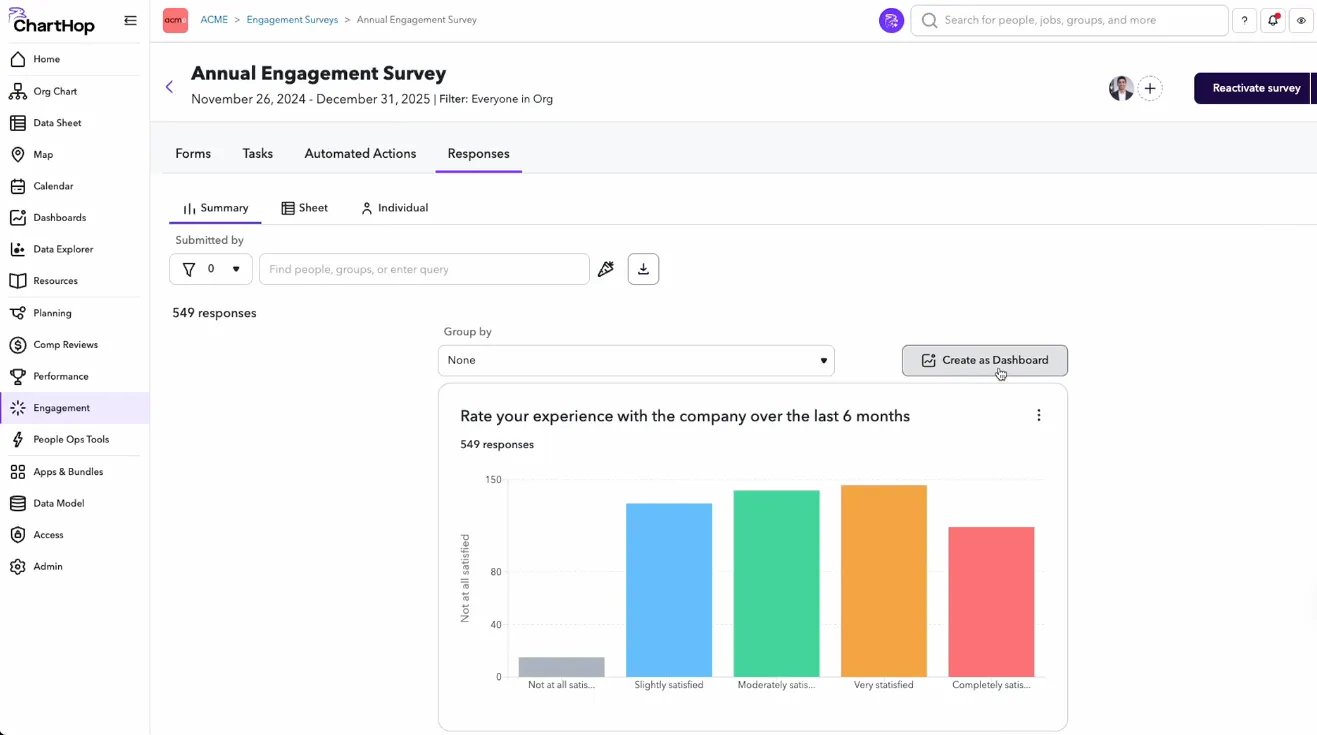This screenshot has height=735, width=1317.
Task: Expand the Group by None dropdown
Action: click(636, 360)
